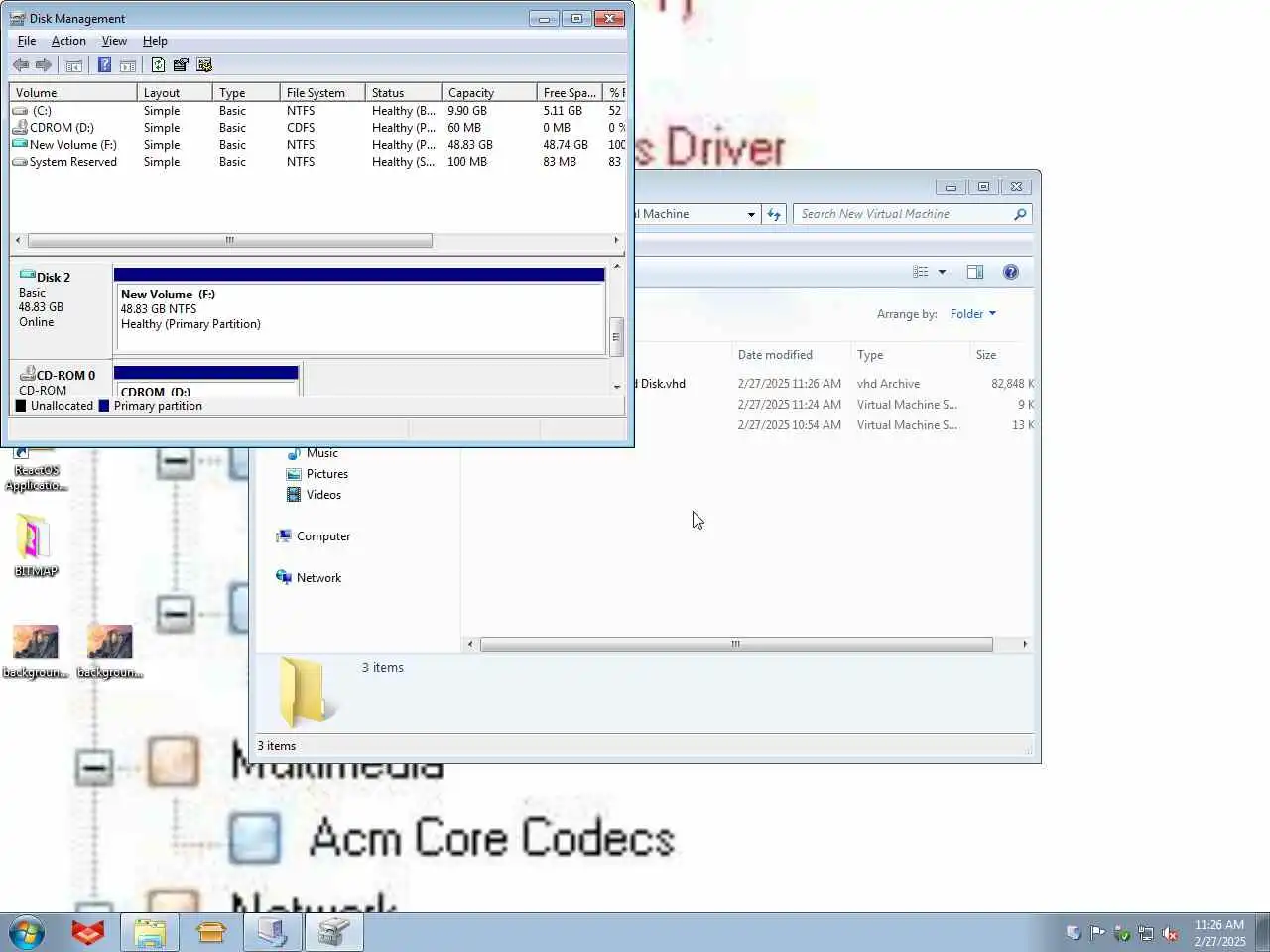The height and width of the screenshot is (952, 1270).
Task: Click the volume list horizontal scrollbar
Action: coord(230,240)
